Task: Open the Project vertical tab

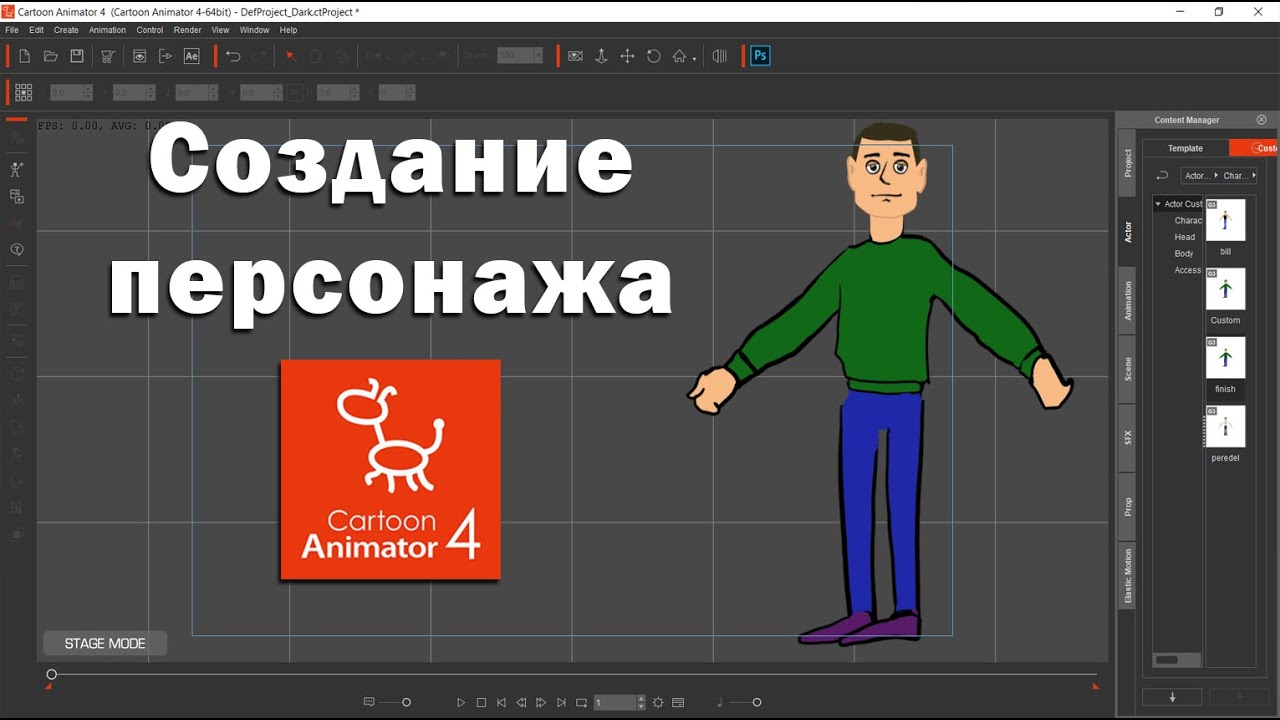Action: (x=1127, y=163)
